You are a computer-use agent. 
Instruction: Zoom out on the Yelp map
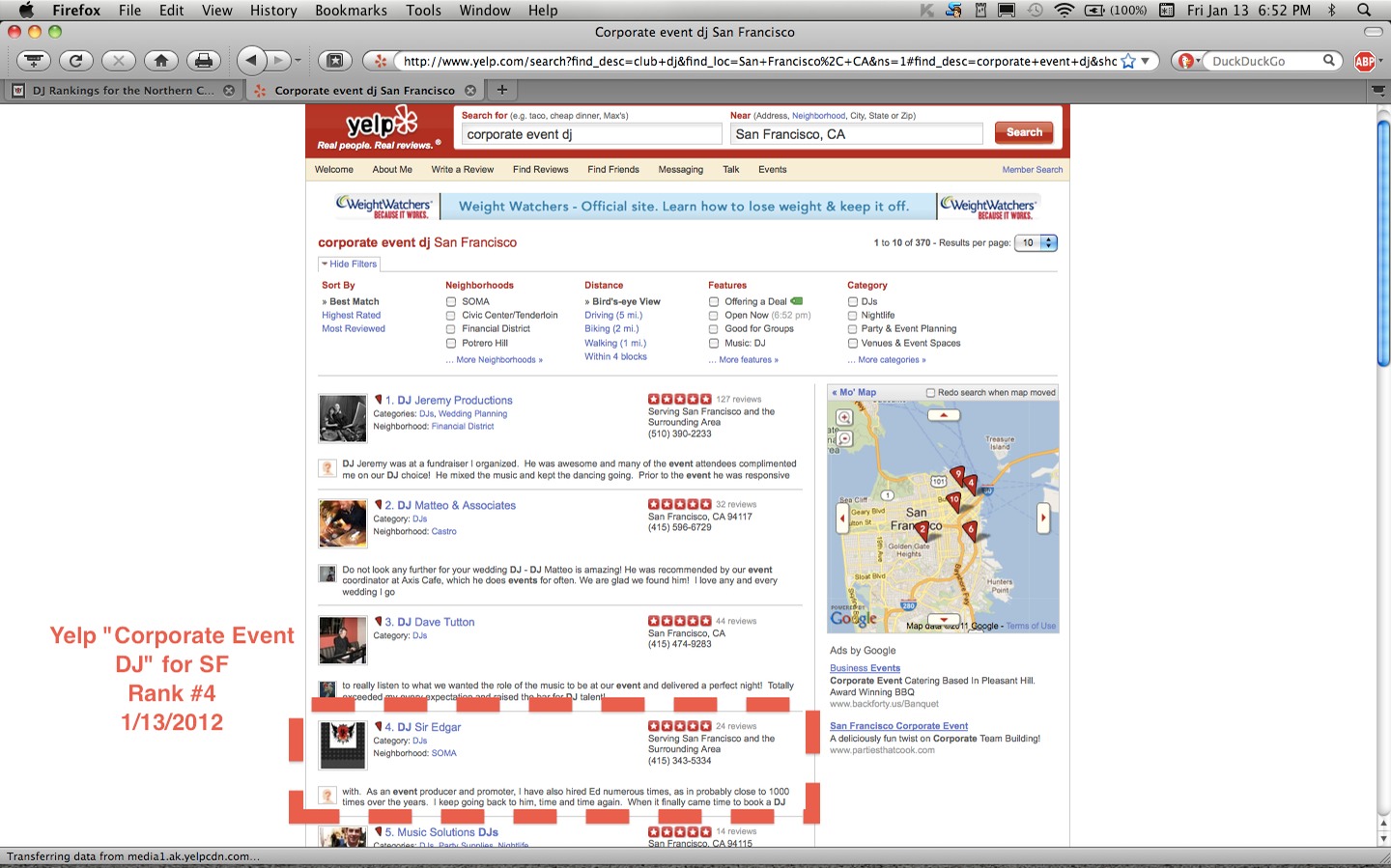click(x=844, y=438)
